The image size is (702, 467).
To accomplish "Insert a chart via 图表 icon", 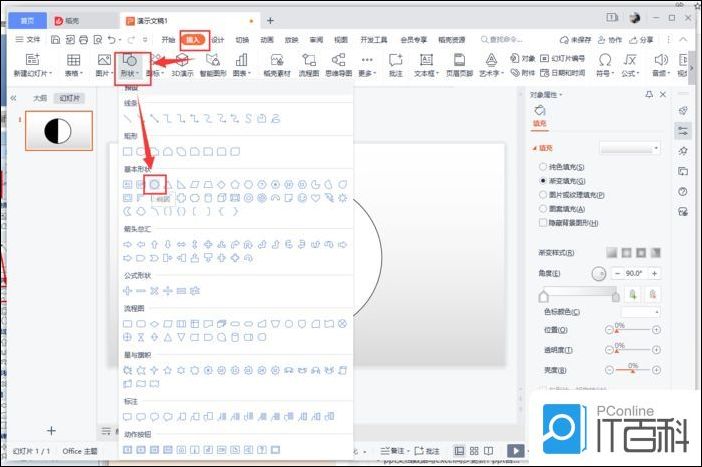I will coord(241,60).
